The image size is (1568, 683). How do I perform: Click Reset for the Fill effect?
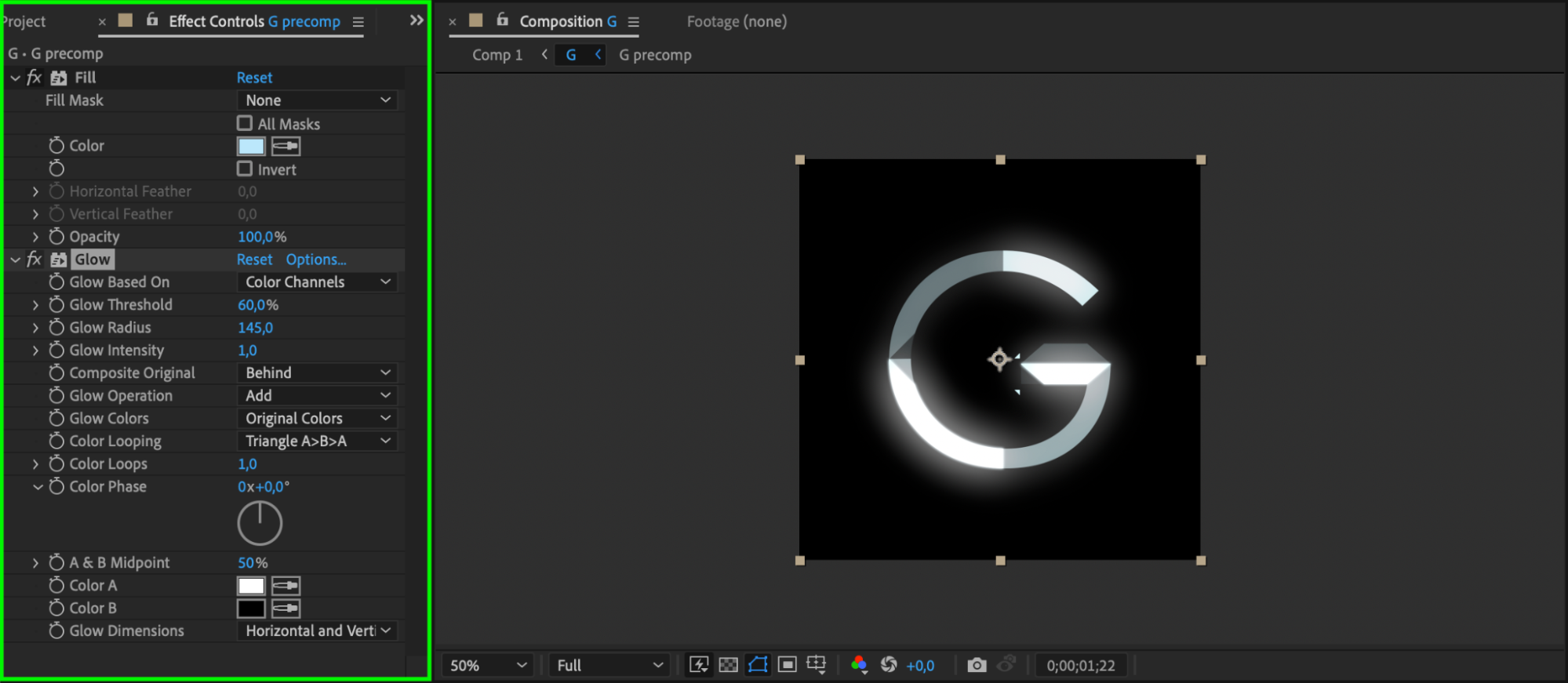(254, 78)
